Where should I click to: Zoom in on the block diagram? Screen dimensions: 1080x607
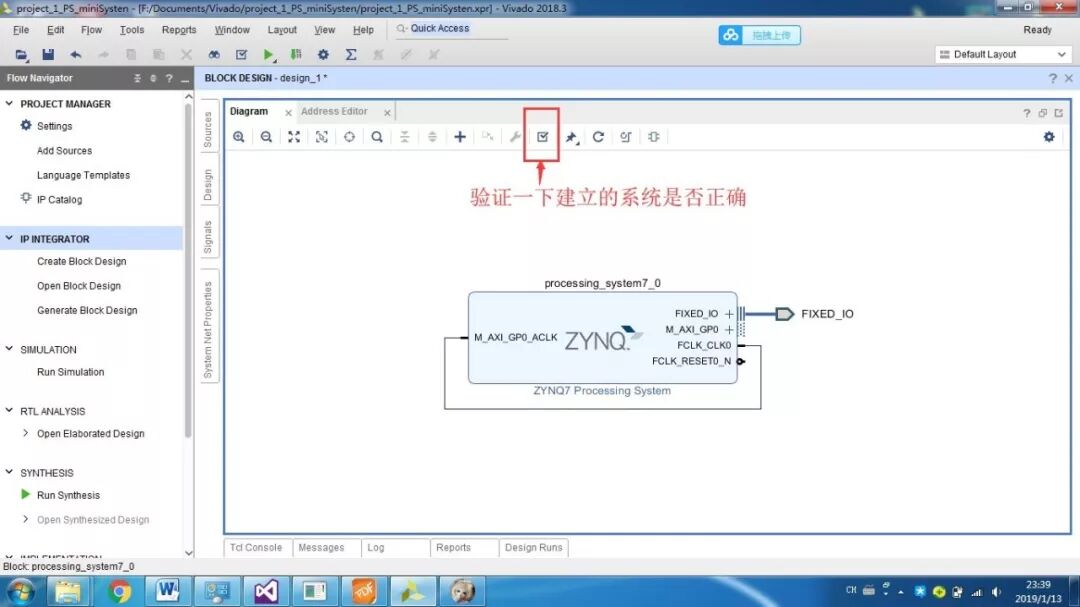(238, 136)
